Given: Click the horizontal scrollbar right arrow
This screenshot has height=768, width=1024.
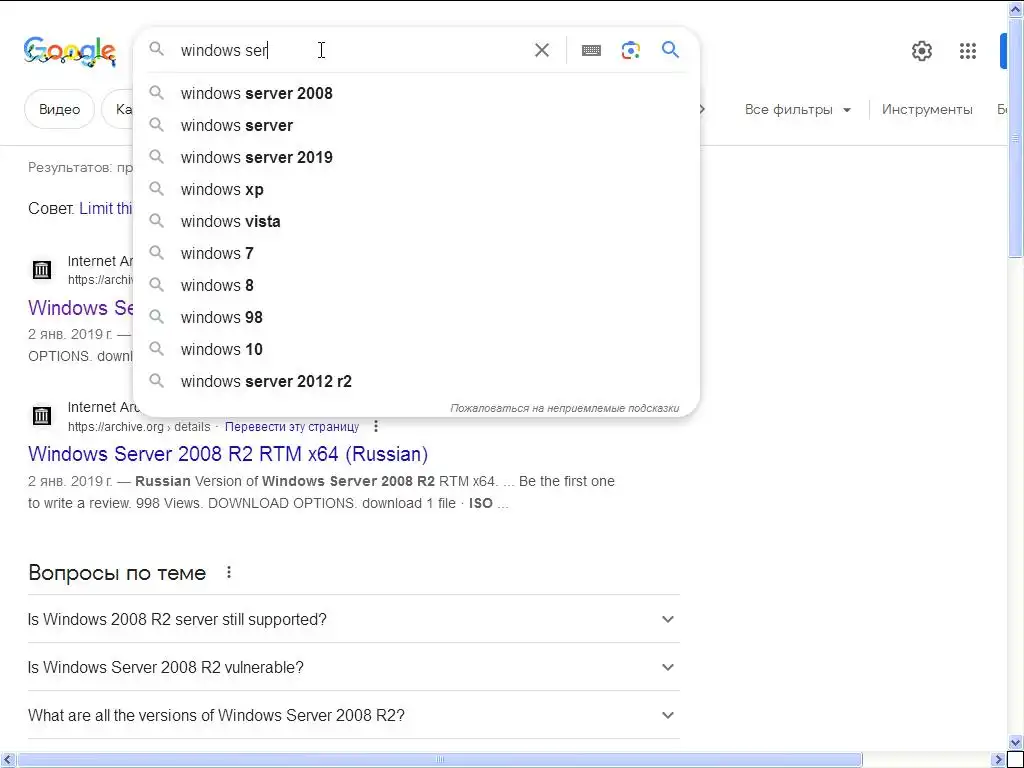Looking at the screenshot, I should point(1000,760).
